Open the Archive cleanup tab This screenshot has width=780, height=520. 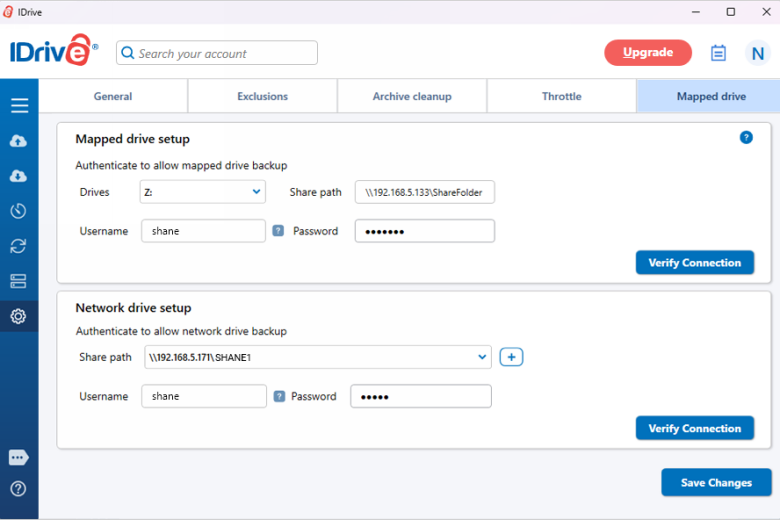[412, 96]
